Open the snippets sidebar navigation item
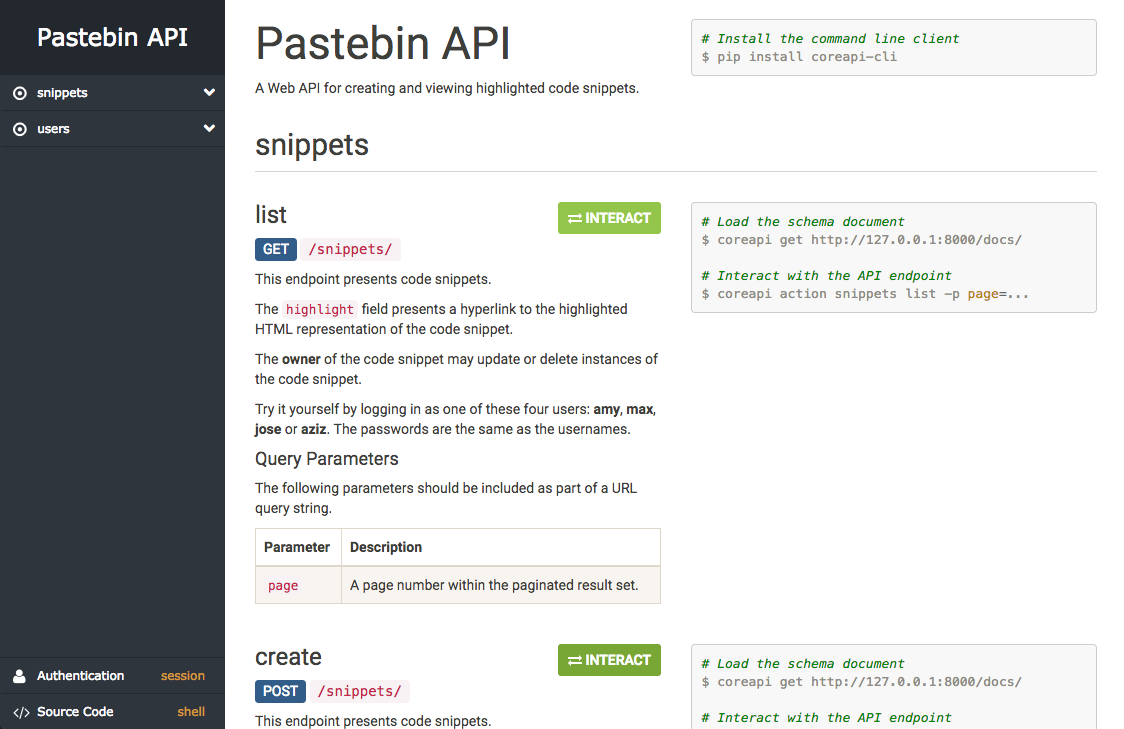 [x=62, y=92]
